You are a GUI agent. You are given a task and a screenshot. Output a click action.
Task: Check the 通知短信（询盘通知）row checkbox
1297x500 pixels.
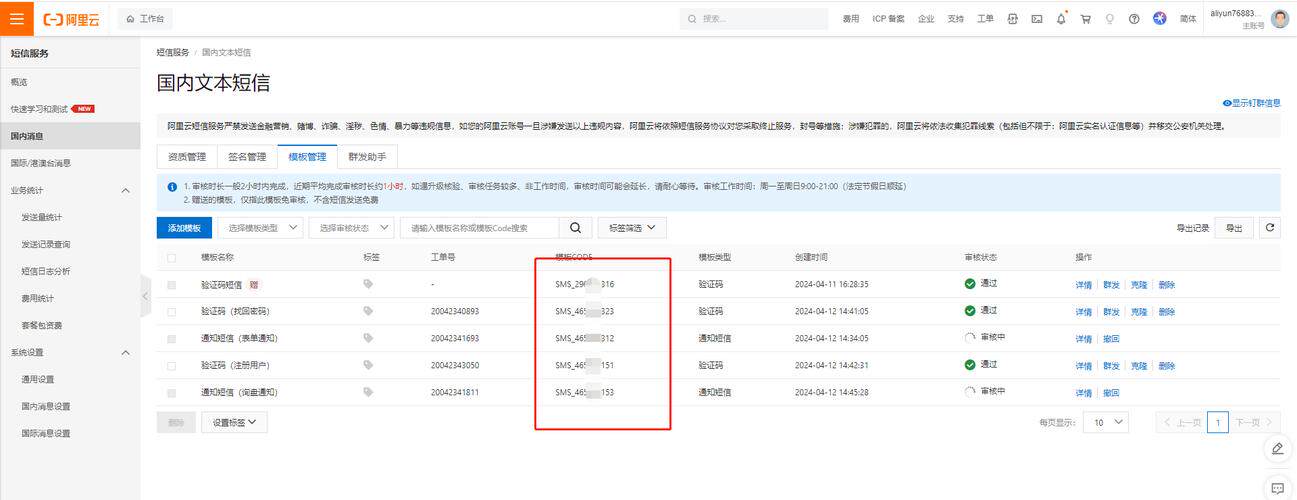tap(172, 393)
